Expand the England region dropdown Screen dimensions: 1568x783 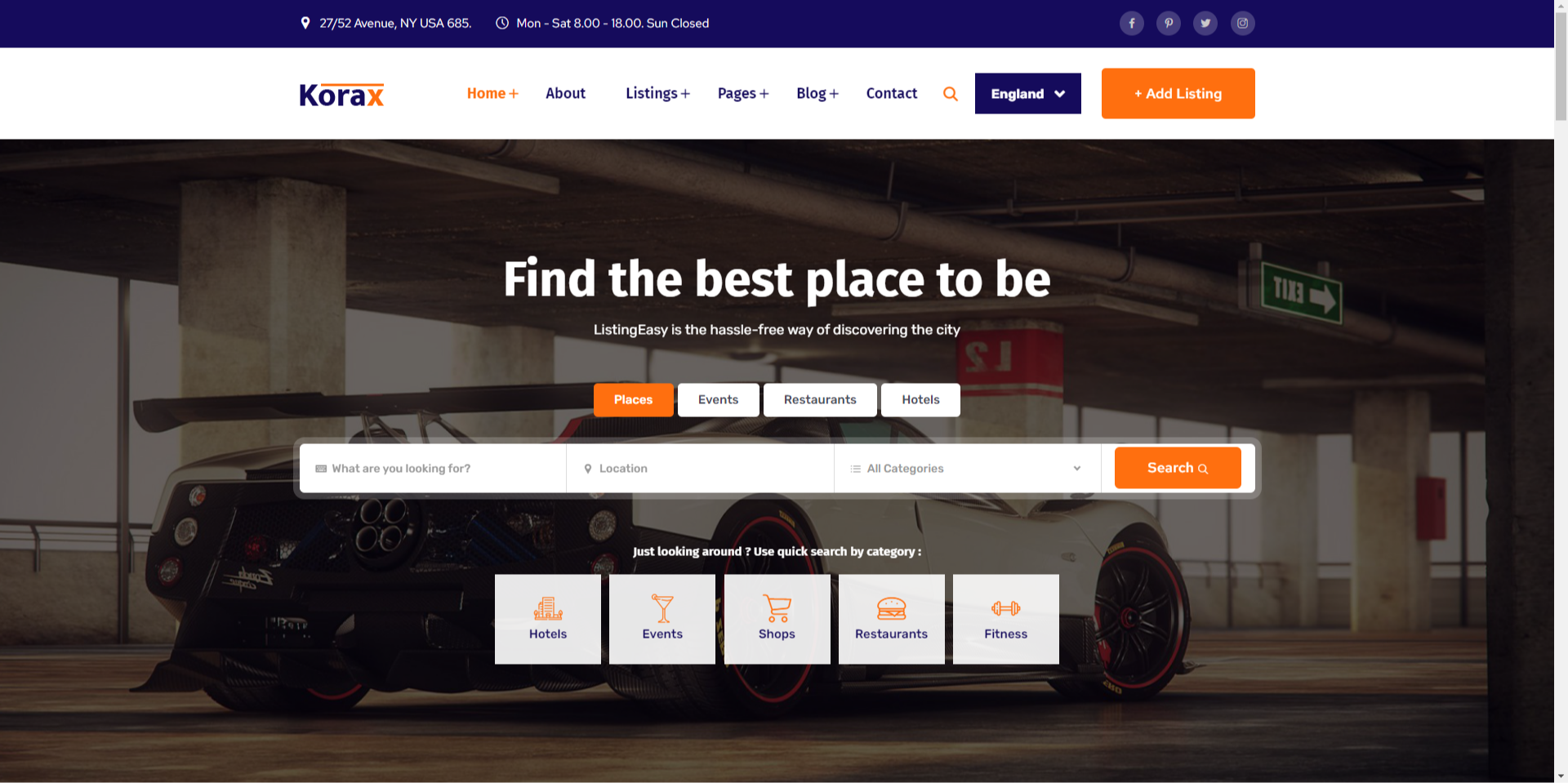[1028, 94]
